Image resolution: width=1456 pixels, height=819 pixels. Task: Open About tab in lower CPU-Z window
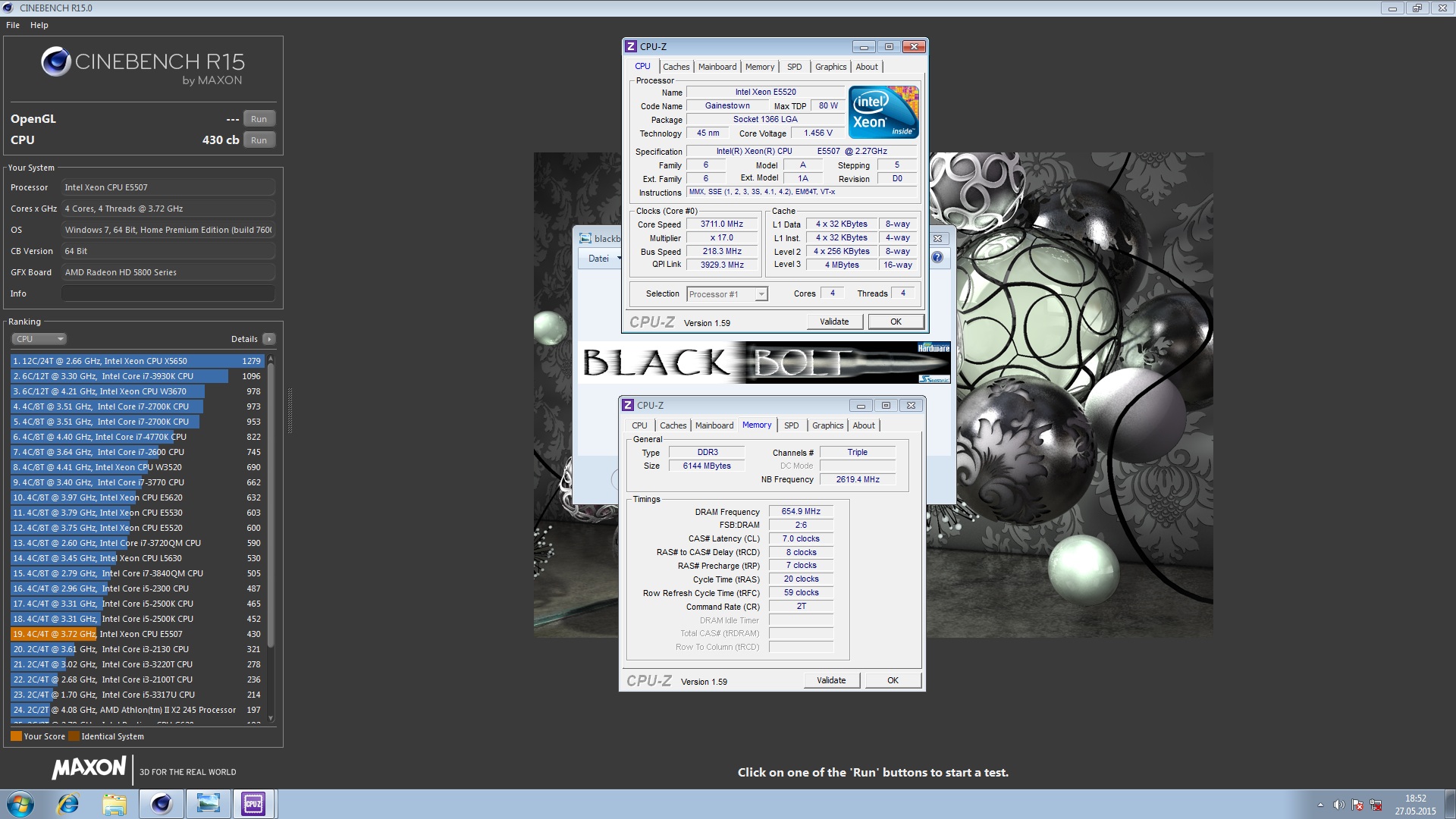pyautogui.click(x=864, y=425)
